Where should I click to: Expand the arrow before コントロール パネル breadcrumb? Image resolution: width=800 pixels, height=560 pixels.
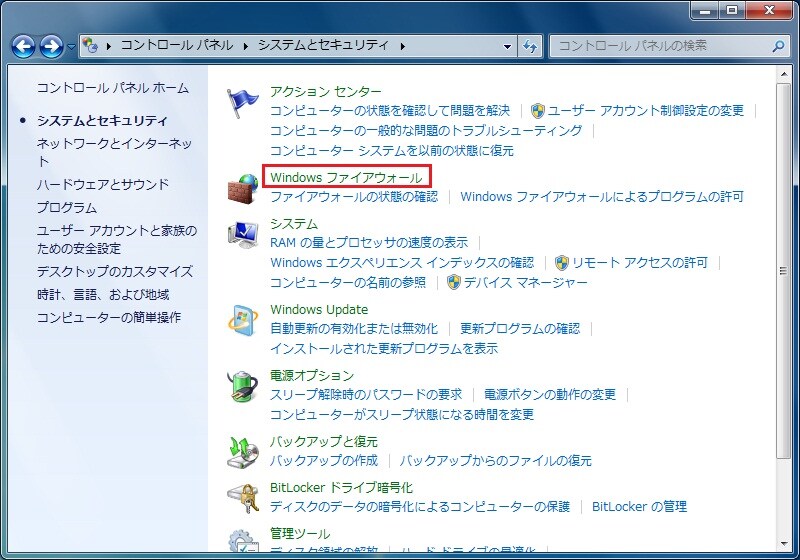pyautogui.click(x=109, y=46)
